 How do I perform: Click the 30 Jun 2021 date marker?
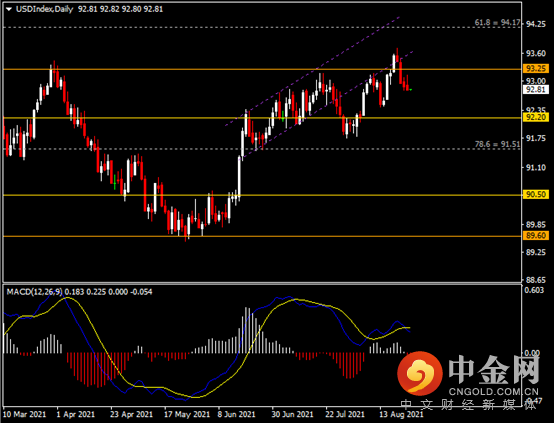292,414
